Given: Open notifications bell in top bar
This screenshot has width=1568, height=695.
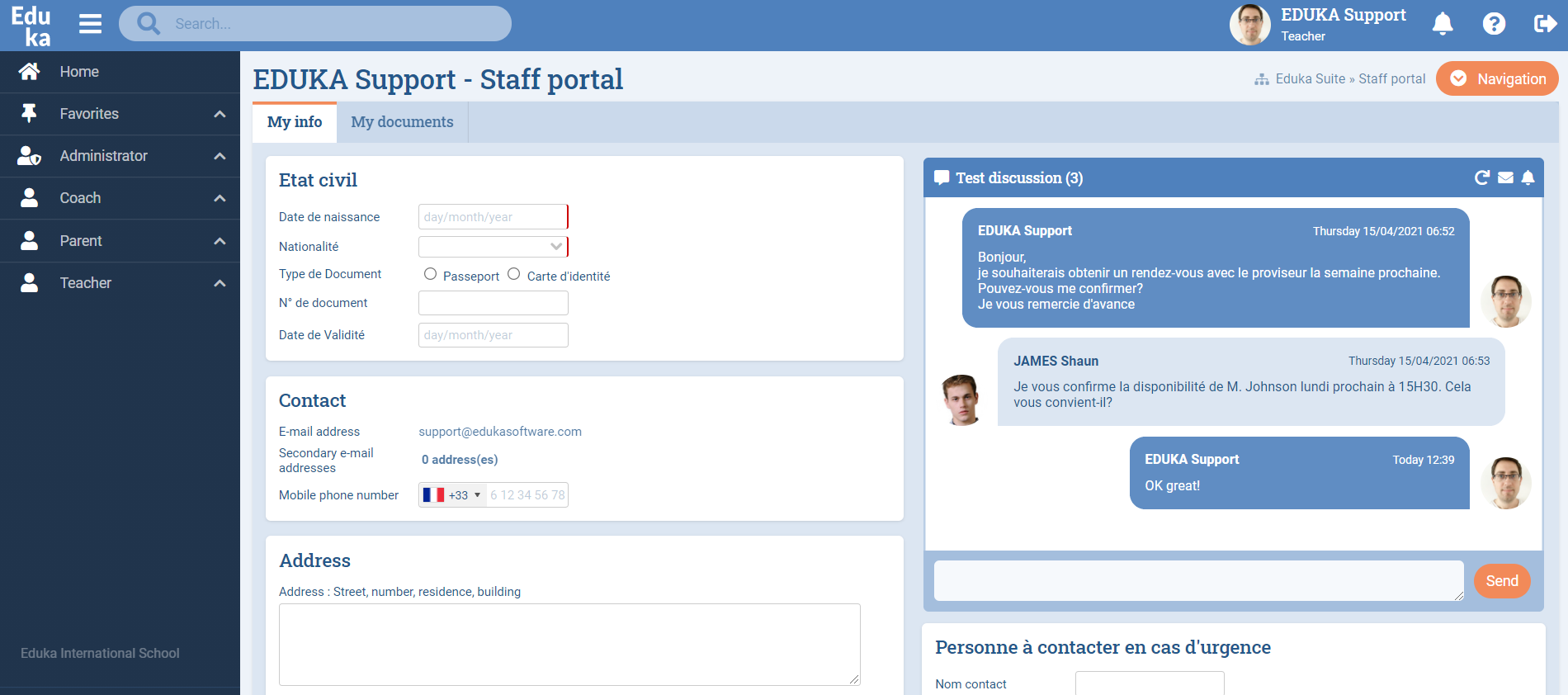Looking at the screenshot, I should coord(1443,24).
